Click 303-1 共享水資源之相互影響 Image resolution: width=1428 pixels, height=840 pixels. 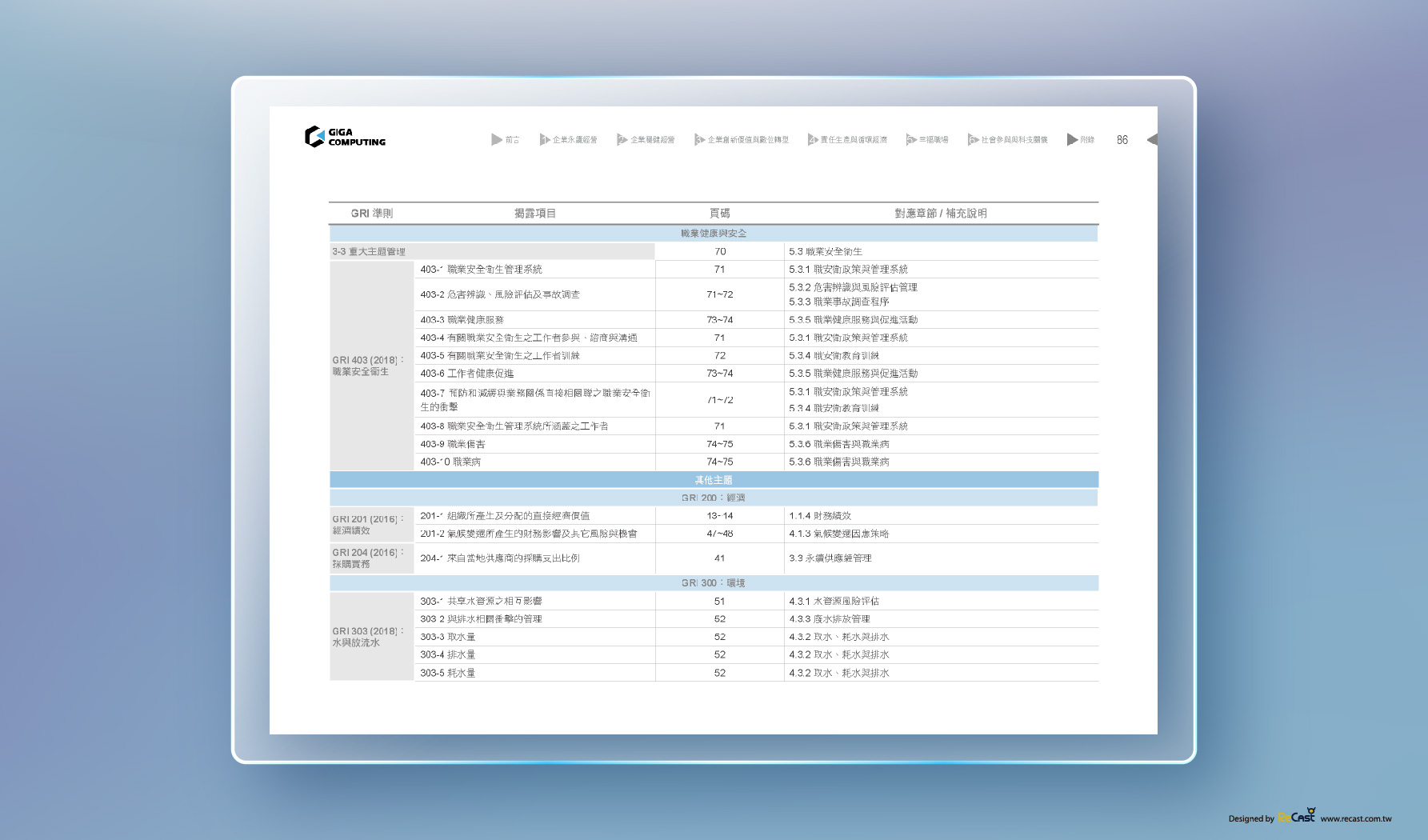point(481,601)
